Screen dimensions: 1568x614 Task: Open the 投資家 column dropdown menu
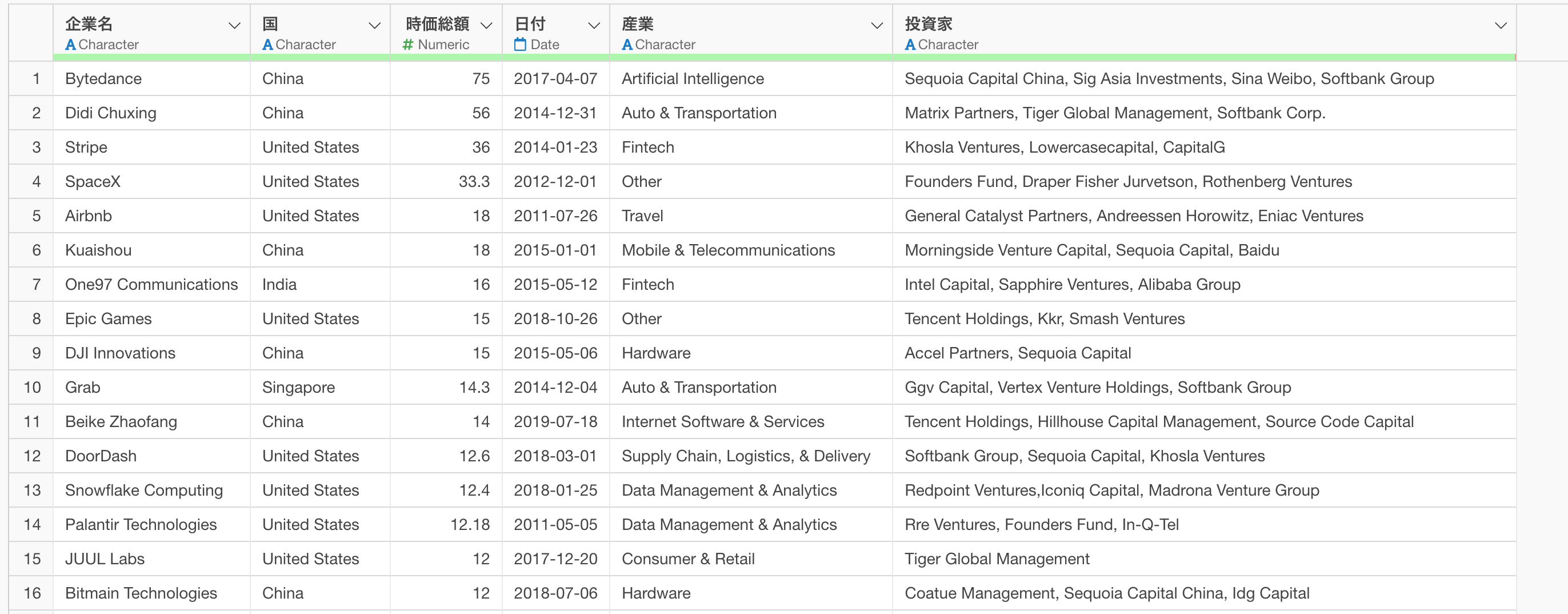pyautogui.click(x=1501, y=26)
